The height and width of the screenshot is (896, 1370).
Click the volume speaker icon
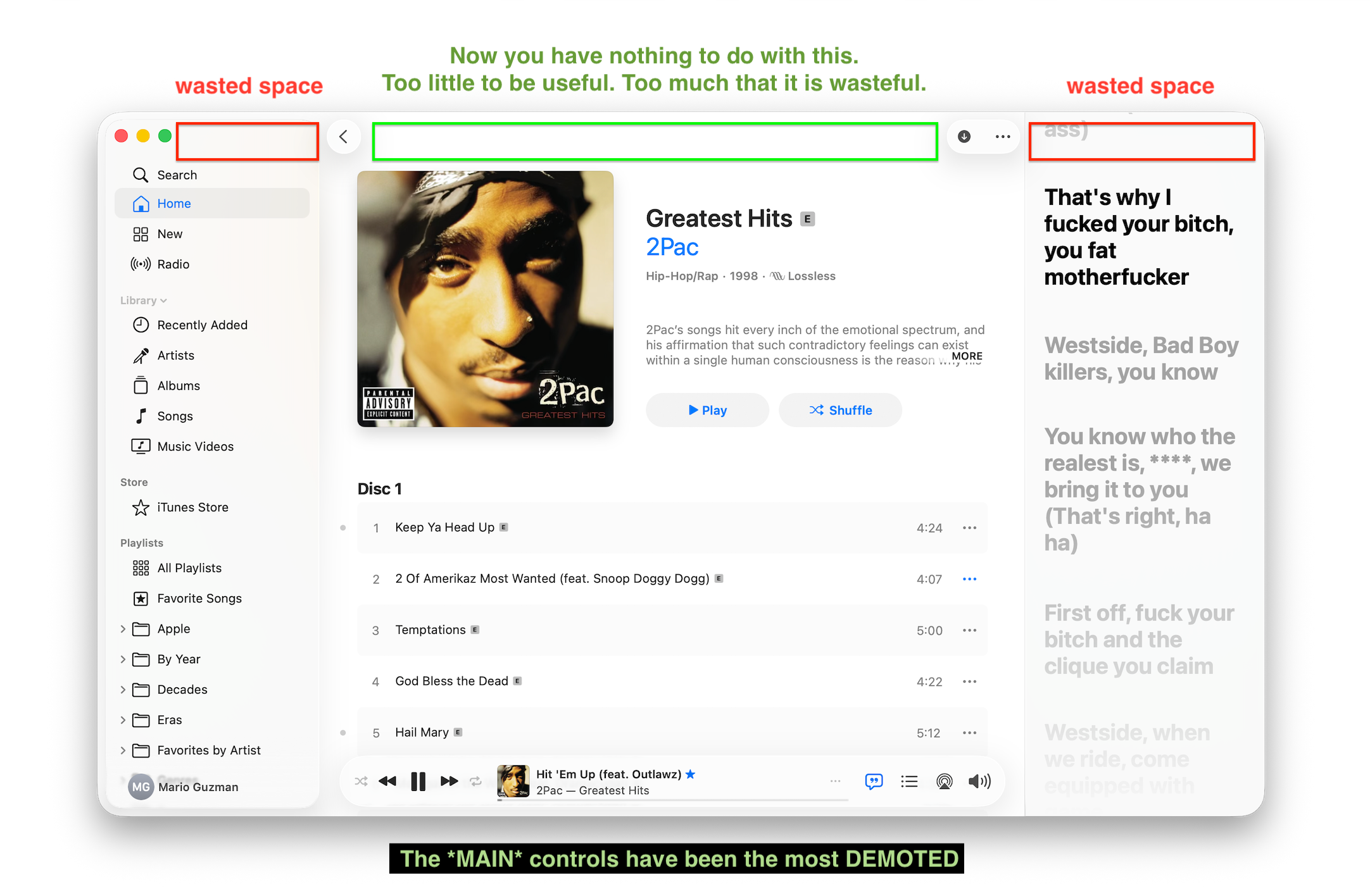point(980,782)
